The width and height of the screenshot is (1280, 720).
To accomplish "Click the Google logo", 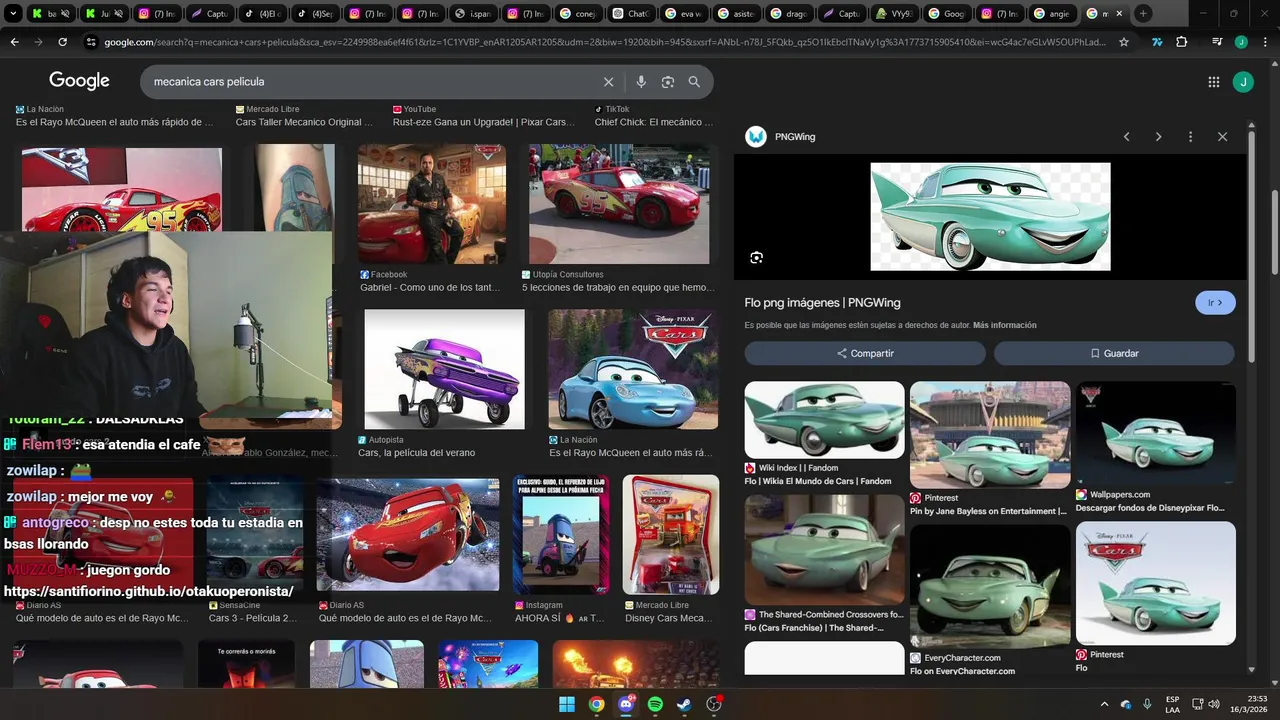I will coord(79,81).
